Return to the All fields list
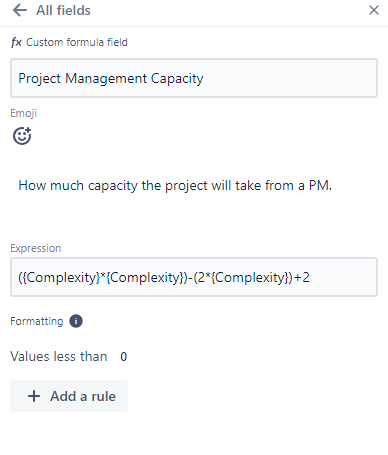Image resolution: width=388 pixels, height=455 pixels. pyautogui.click(x=63, y=10)
